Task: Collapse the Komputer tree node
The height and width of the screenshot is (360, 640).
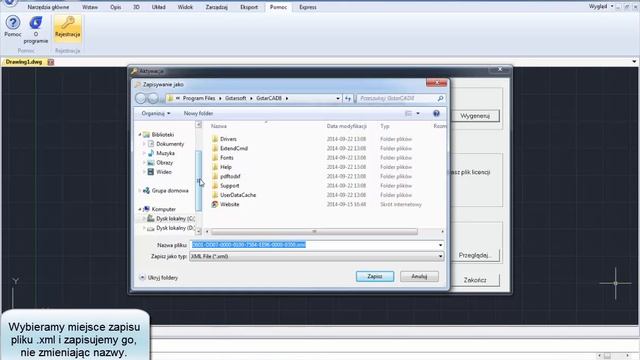Action: 140,209
